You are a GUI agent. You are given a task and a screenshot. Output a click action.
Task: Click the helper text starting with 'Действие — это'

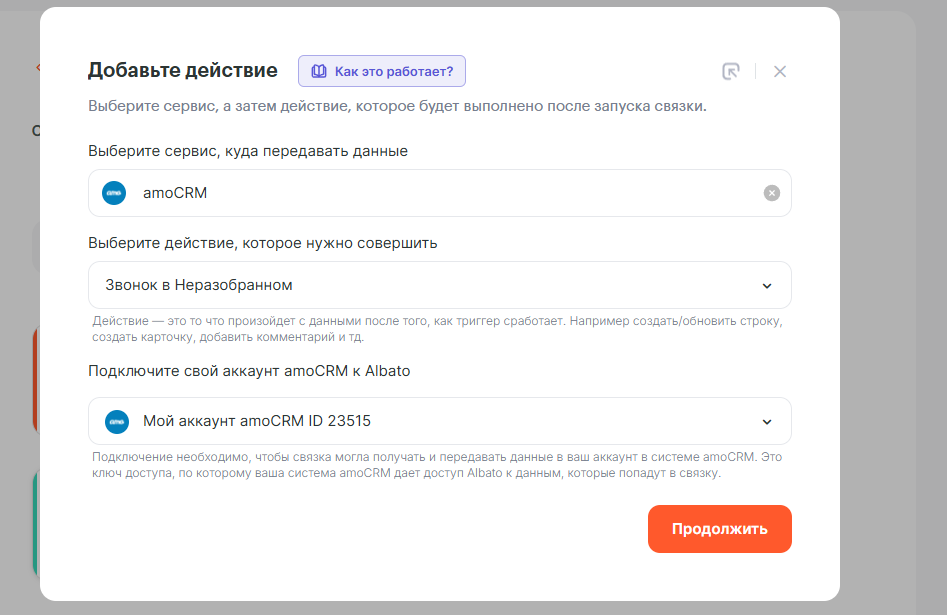[x=436, y=329]
